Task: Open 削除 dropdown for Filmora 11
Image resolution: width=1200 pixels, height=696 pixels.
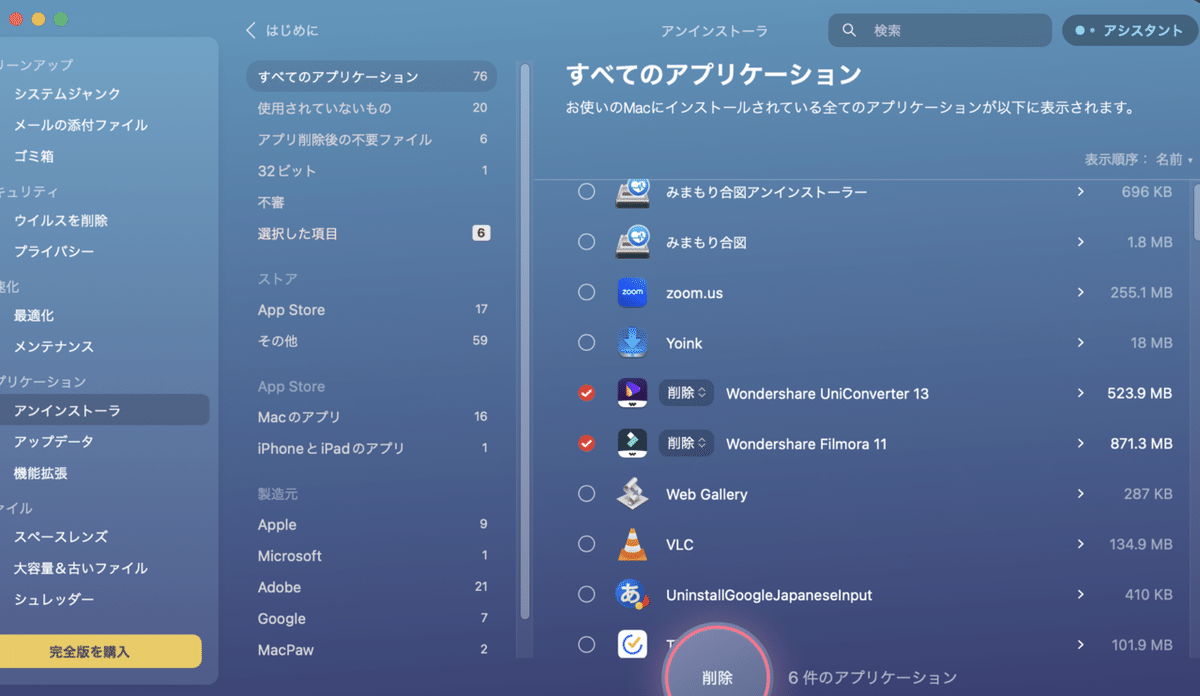Action: 686,443
